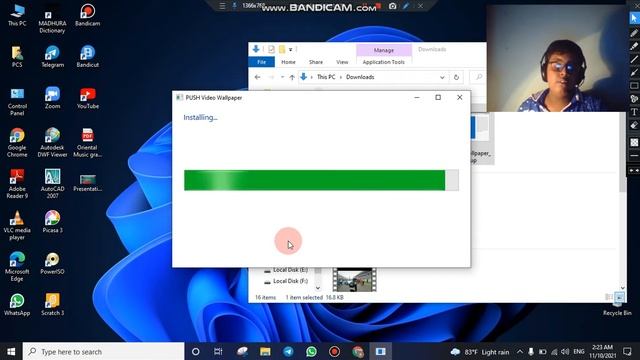
Task: Open the volume control in system tray
Action: 565,351
